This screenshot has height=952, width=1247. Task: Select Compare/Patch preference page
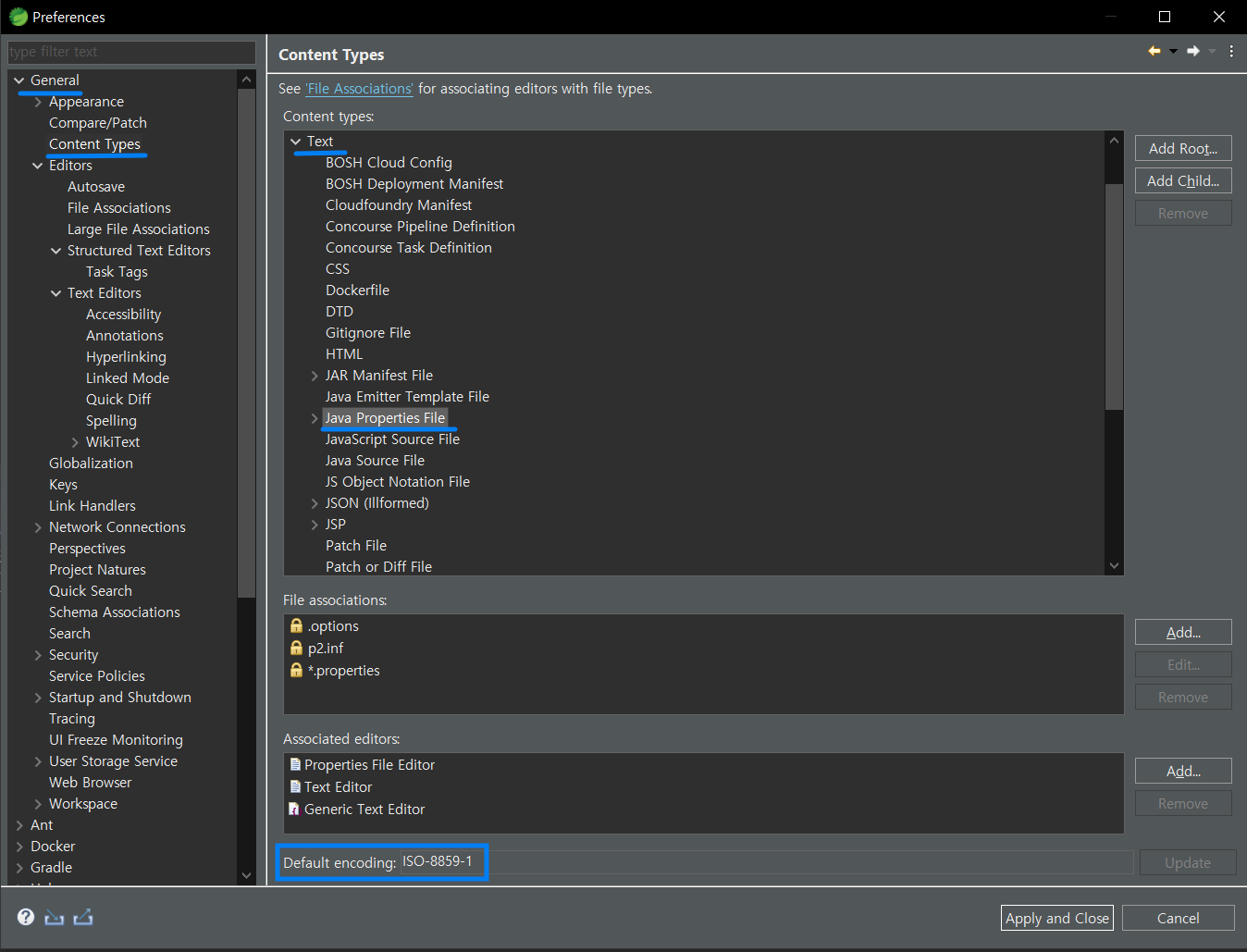(98, 123)
